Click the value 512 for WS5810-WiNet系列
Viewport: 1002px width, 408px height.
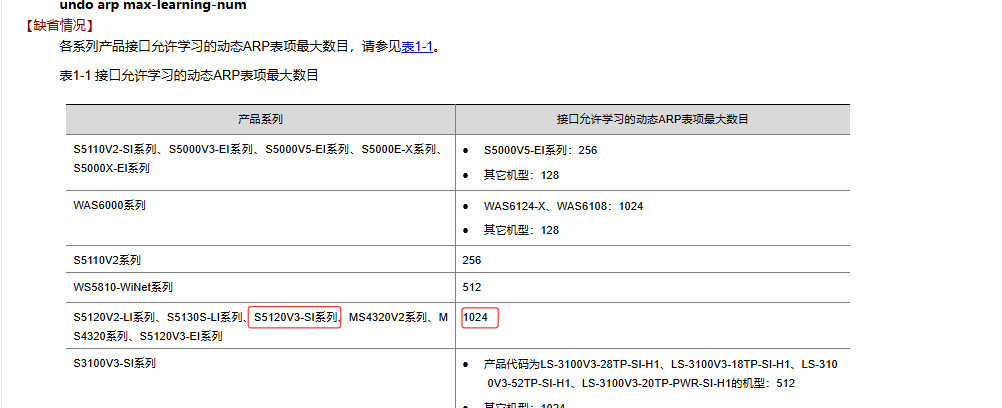tap(472, 288)
